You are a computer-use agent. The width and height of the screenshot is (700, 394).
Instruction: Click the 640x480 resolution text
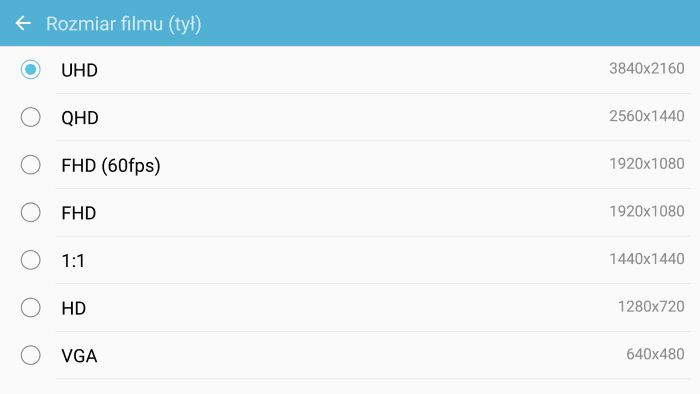[655, 354]
